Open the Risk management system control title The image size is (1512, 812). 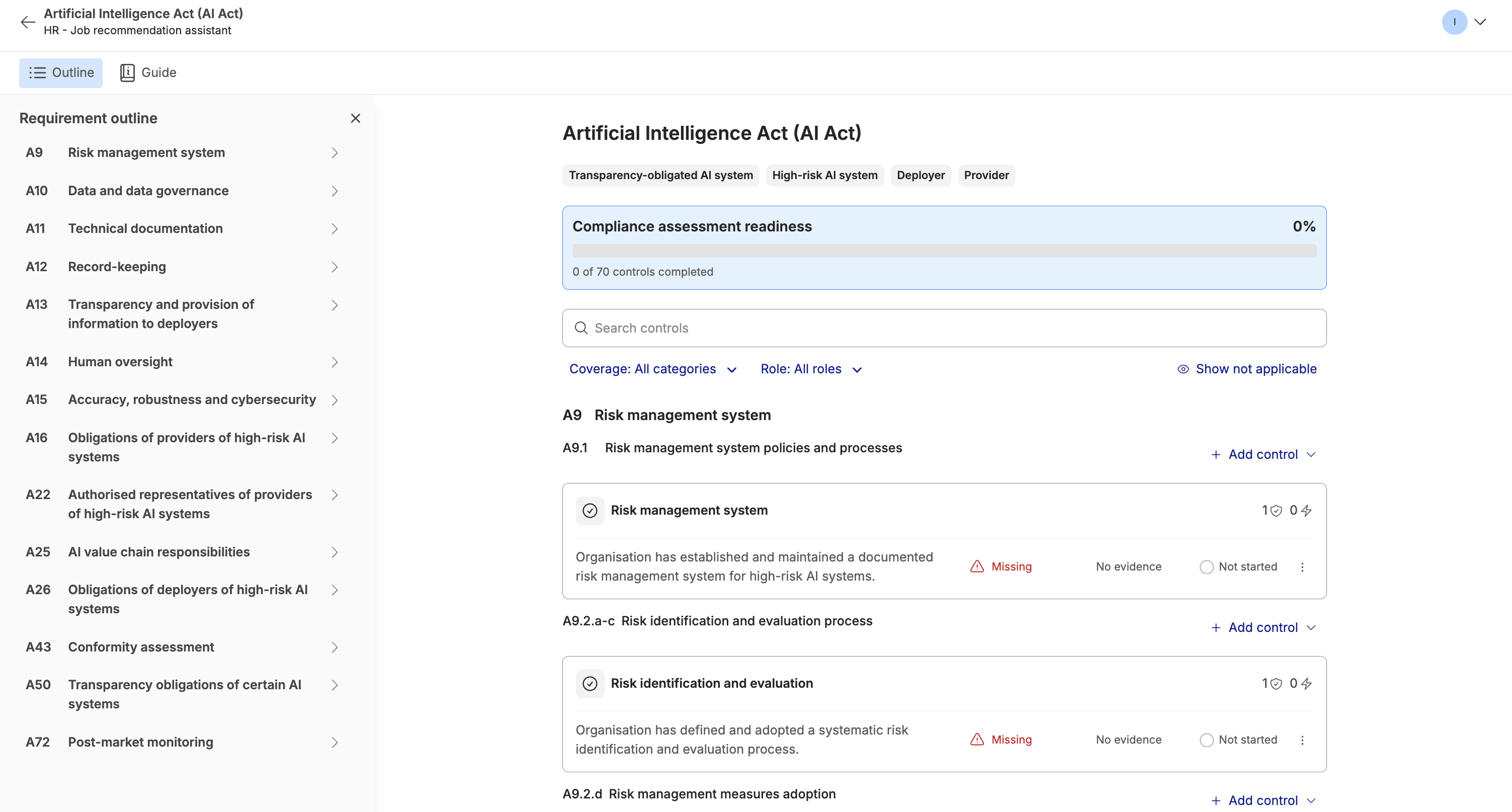pyautogui.click(x=689, y=510)
